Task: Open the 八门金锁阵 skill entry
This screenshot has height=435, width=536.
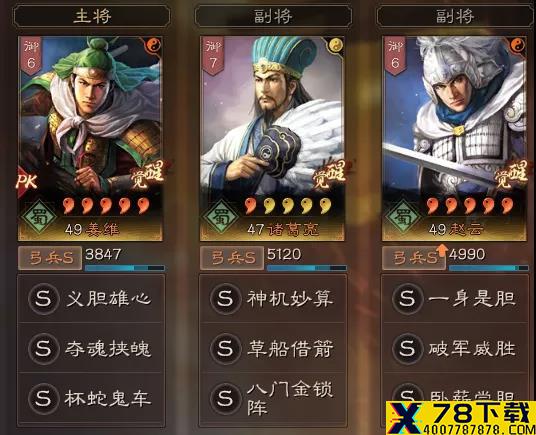Action: click(273, 399)
